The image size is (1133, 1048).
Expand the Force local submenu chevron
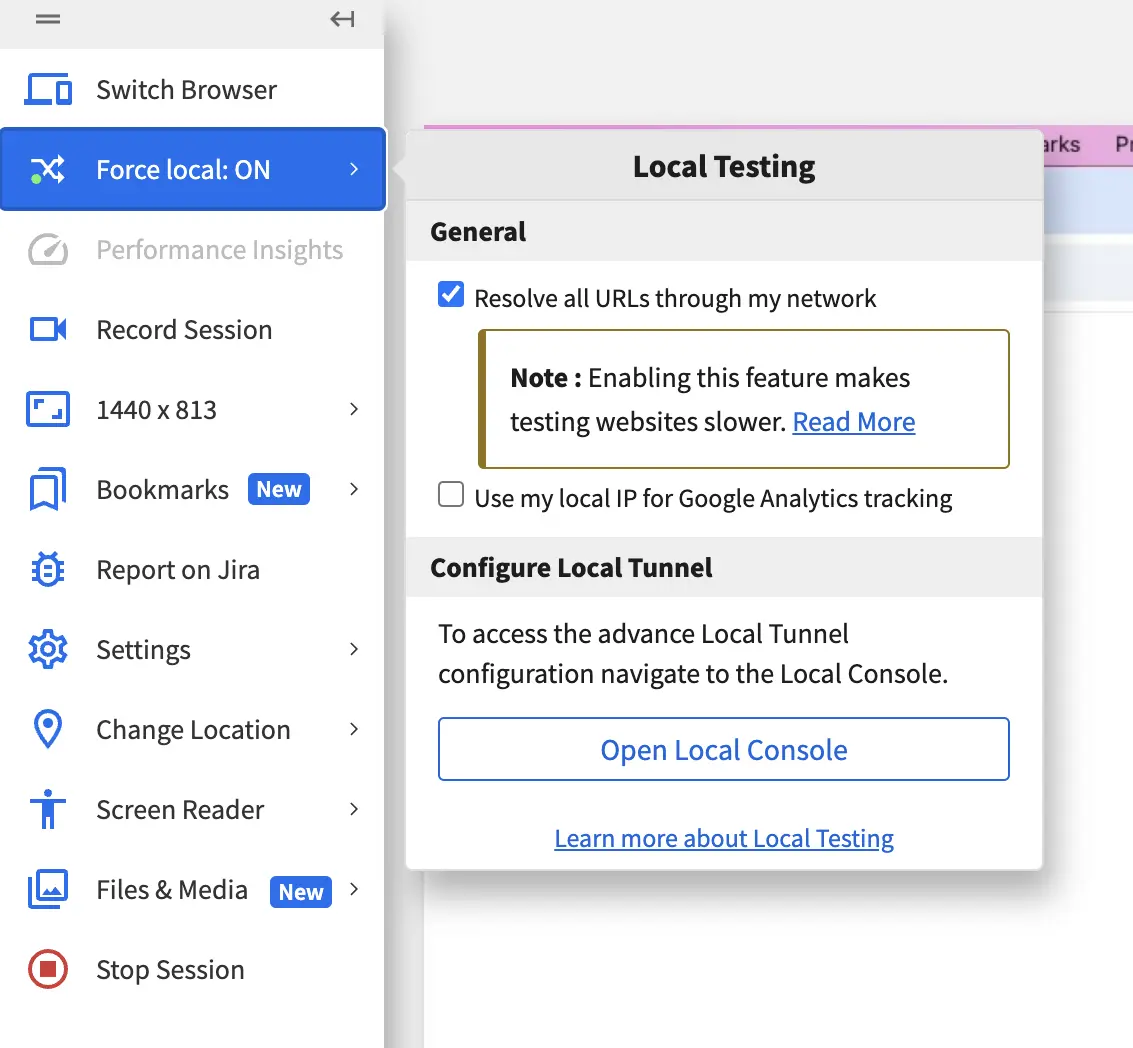[354, 169]
